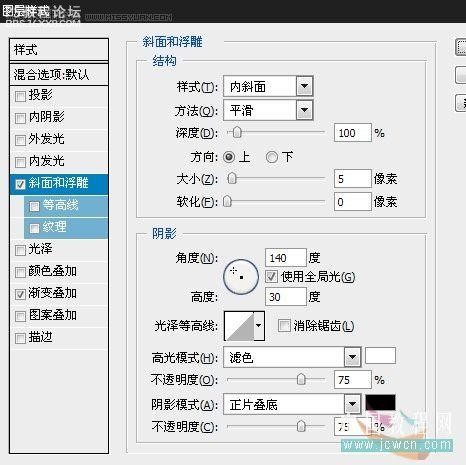Enable the Drop Shadow (投影) checkbox
Screen dimensions: 466x465
point(20,96)
